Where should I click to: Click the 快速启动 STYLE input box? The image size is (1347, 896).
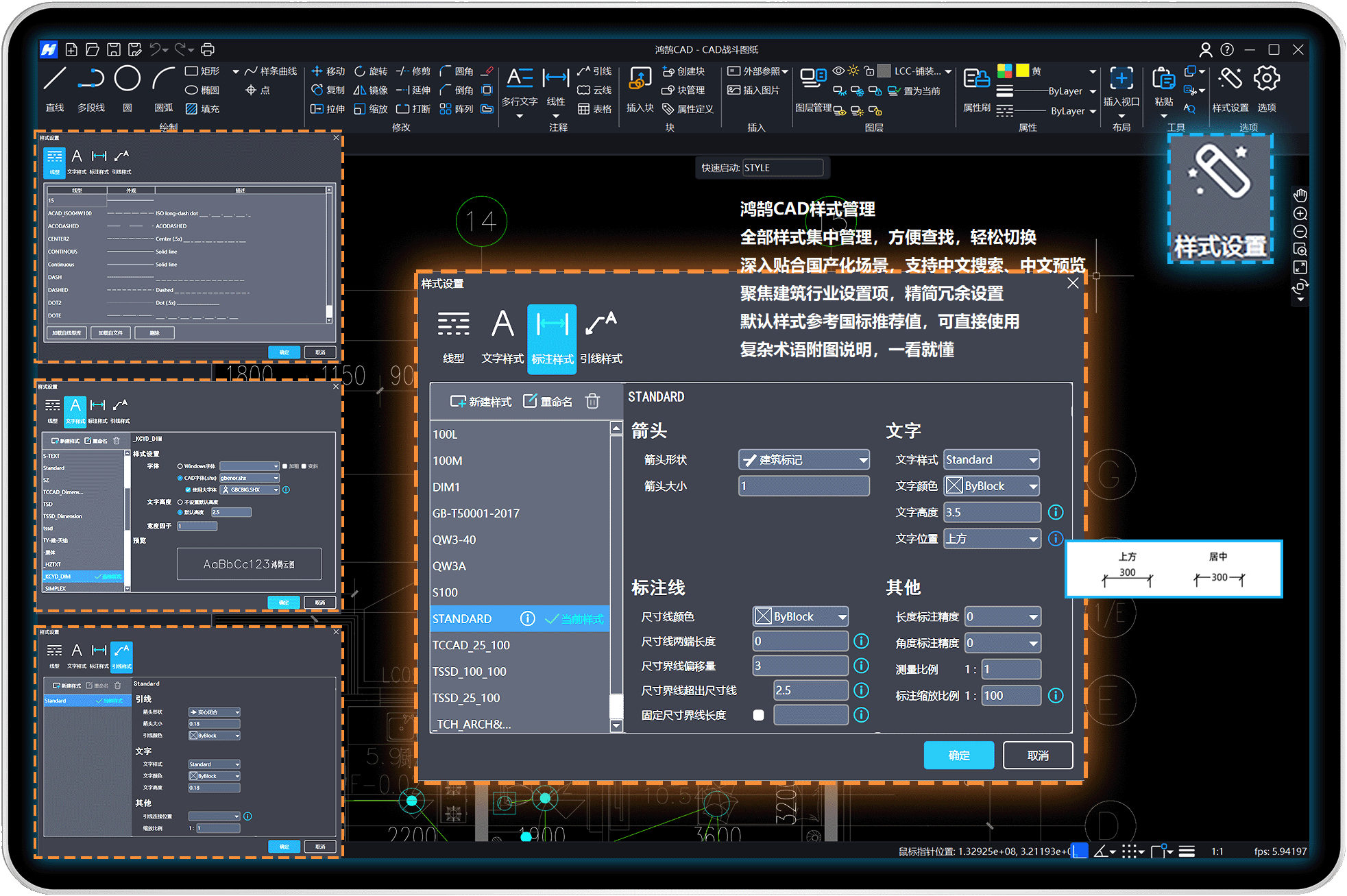pos(782,168)
